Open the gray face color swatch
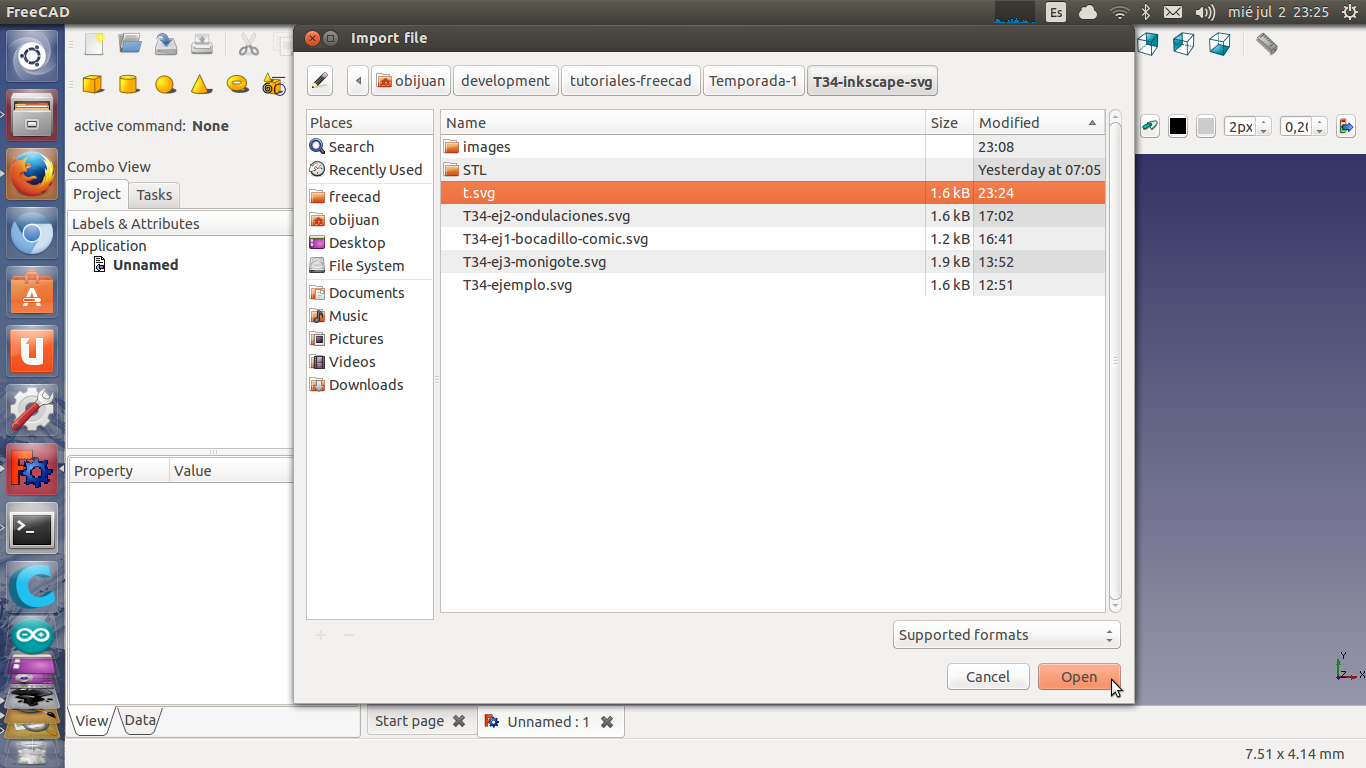 point(1206,126)
